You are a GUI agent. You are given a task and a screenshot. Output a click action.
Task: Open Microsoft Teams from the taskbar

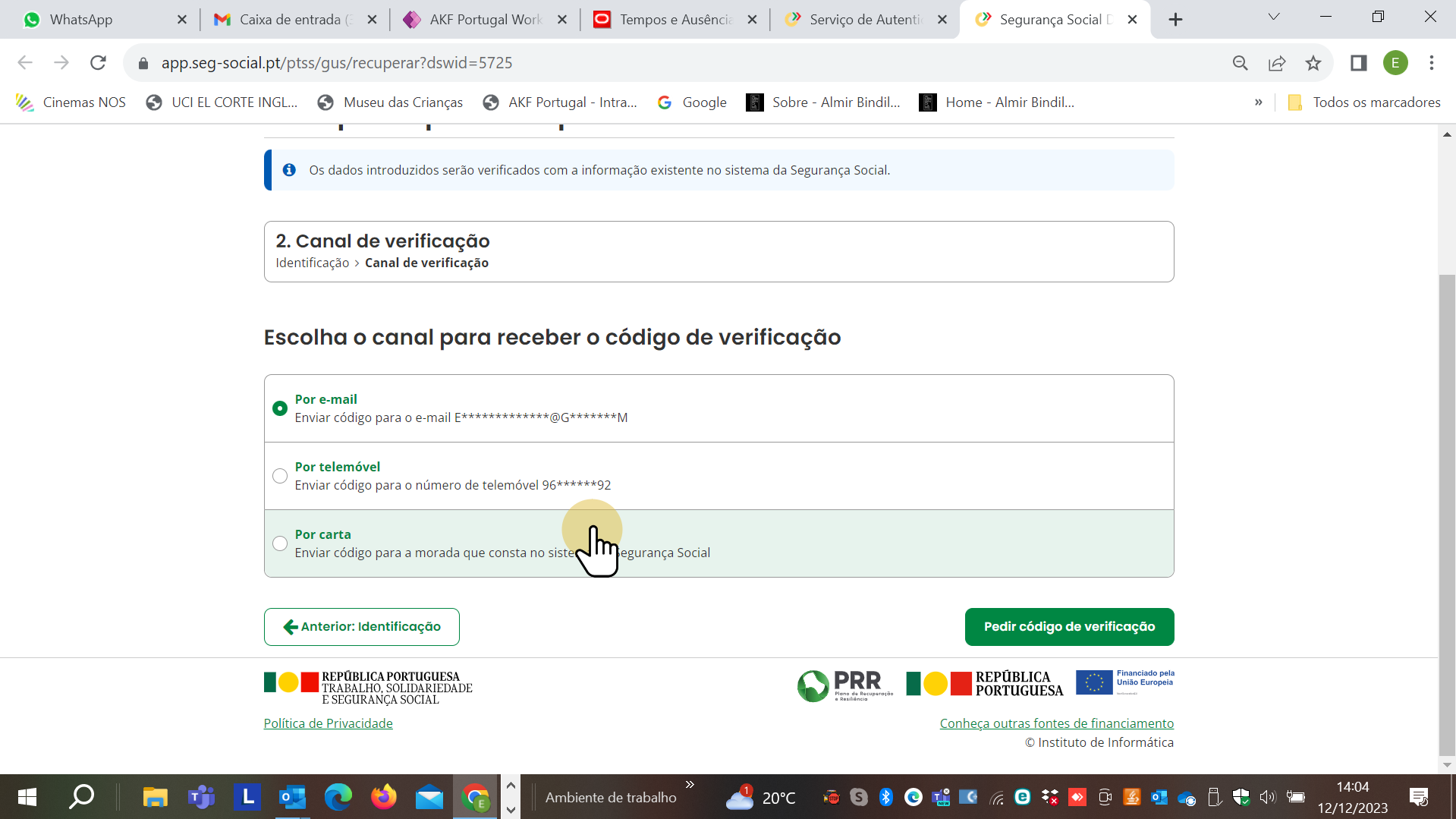pos(201,797)
